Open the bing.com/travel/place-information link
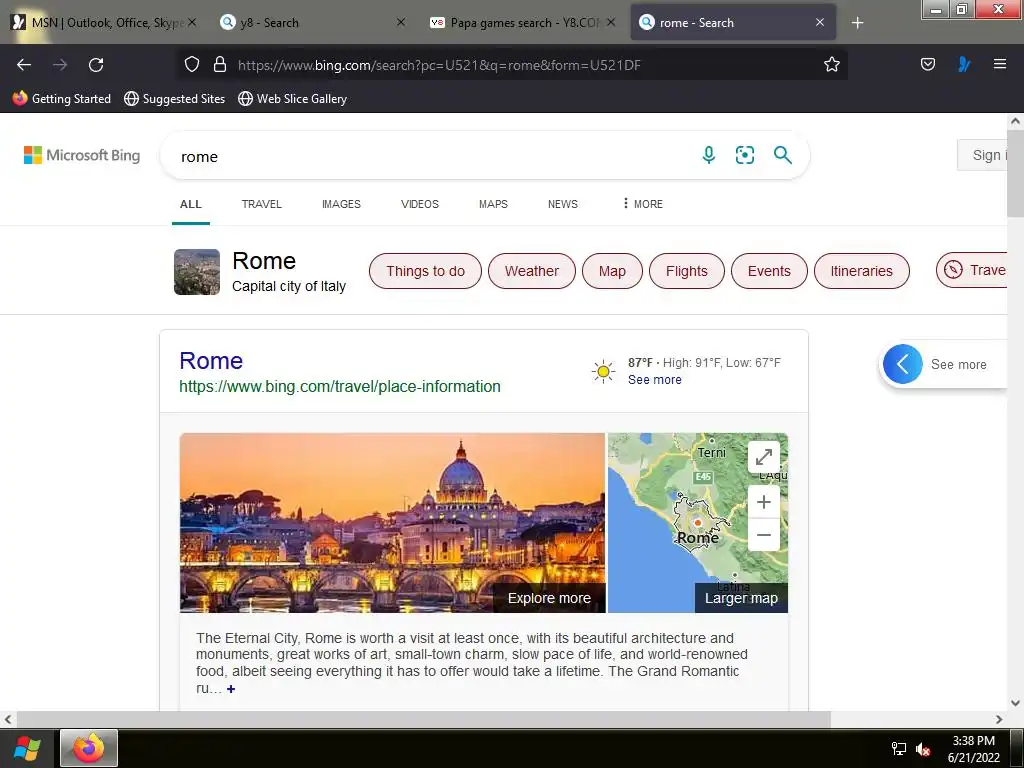This screenshot has height=768, width=1024. [340, 387]
